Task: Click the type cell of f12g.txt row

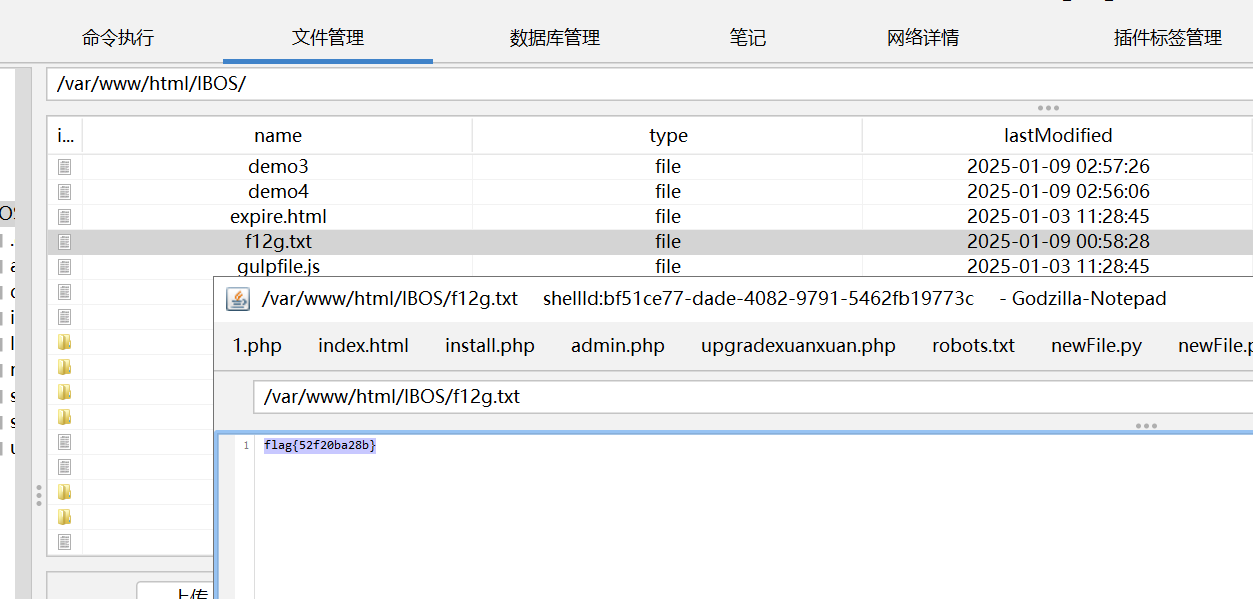Action: pos(668,241)
